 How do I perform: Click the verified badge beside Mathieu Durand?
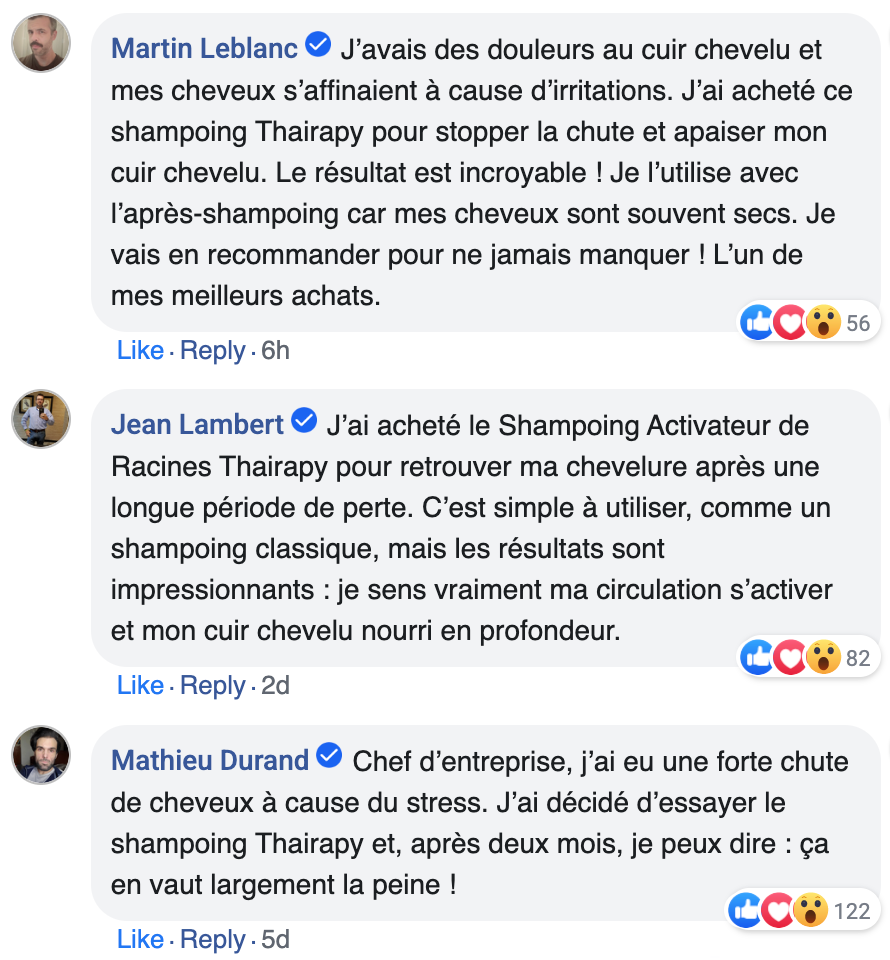click(x=329, y=758)
